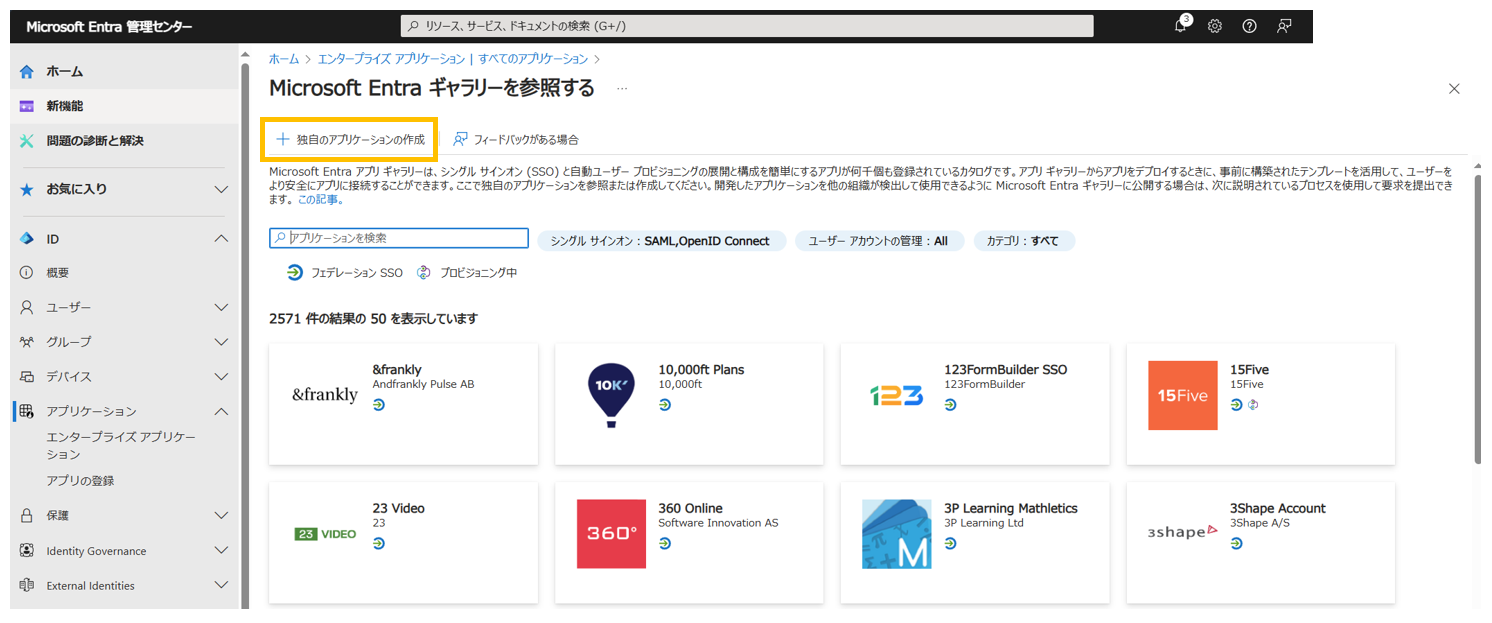The height and width of the screenshot is (623, 1492).
Task: Open the 3P Learning Mathletics card
Action: [975, 543]
